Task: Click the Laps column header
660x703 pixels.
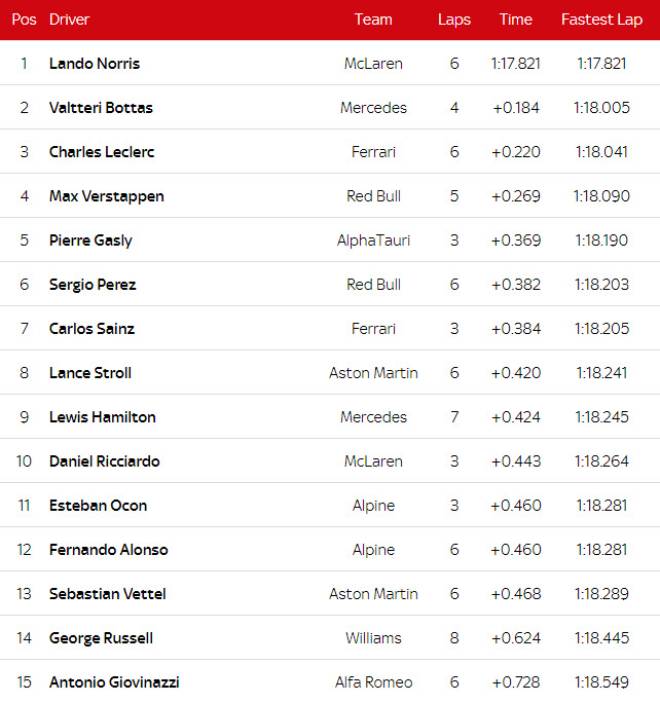Action: pyautogui.click(x=454, y=19)
